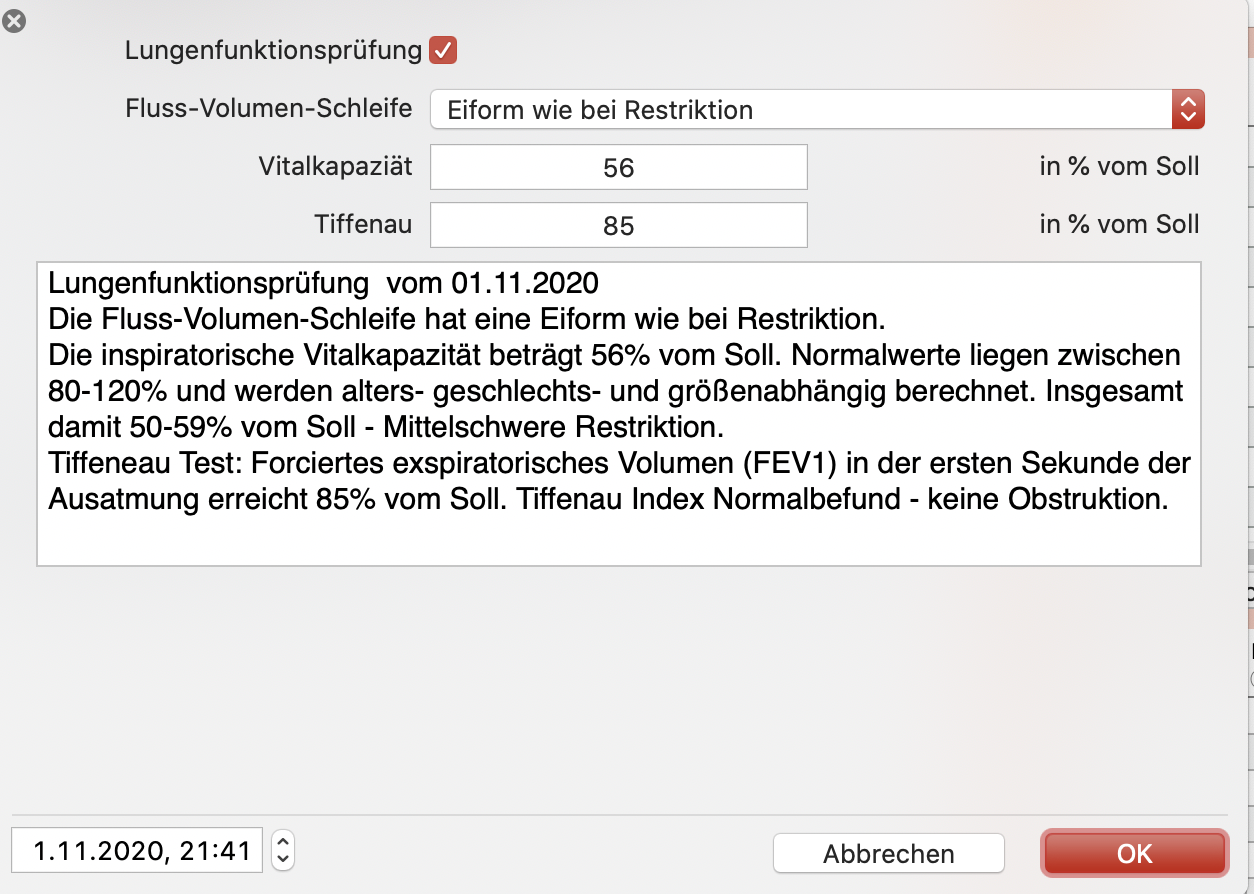Cancel with the Abbrechen button
Viewport: 1254px width, 894px height.
point(888,854)
